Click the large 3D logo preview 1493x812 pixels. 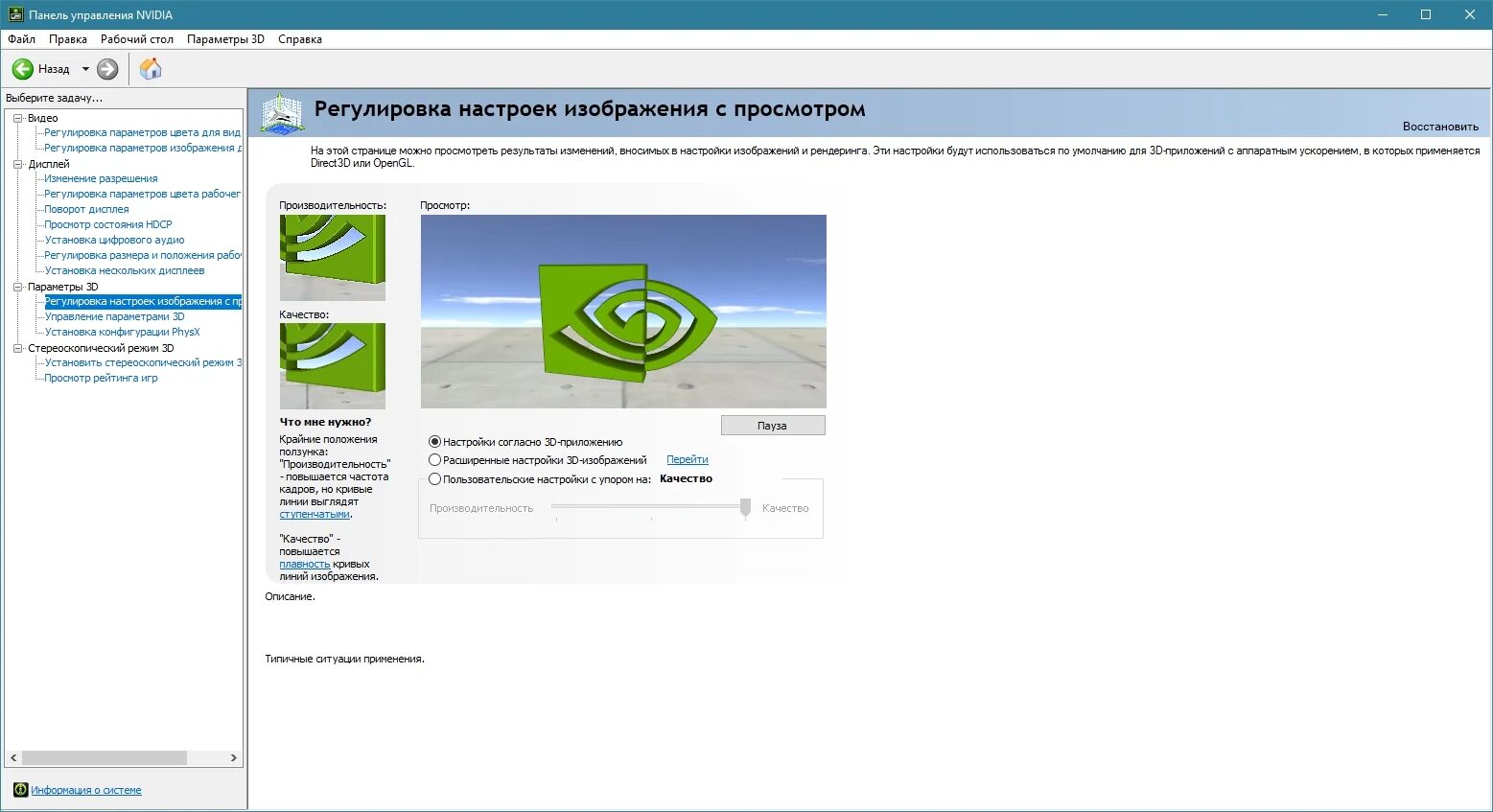pyautogui.click(x=623, y=312)
